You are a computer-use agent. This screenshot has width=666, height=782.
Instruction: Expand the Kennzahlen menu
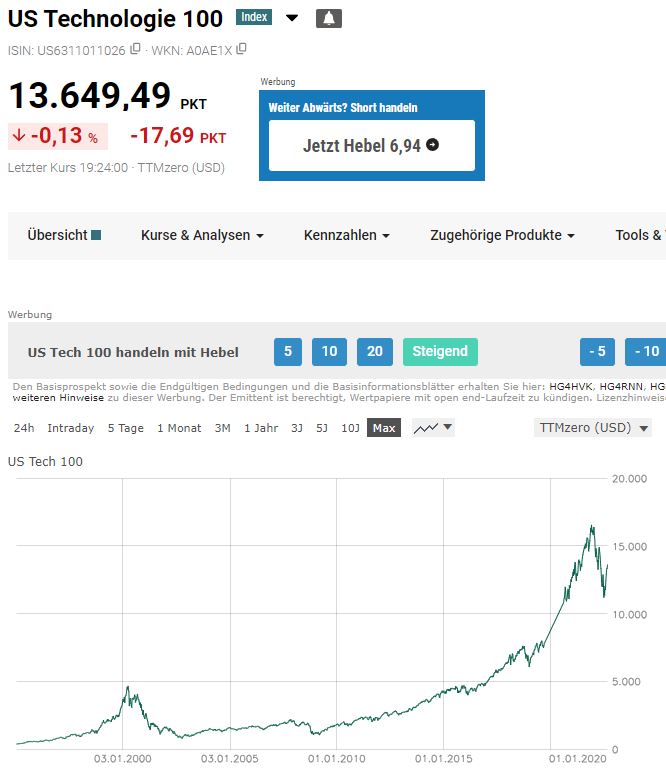pyautogui.click(x=346, y=235)
